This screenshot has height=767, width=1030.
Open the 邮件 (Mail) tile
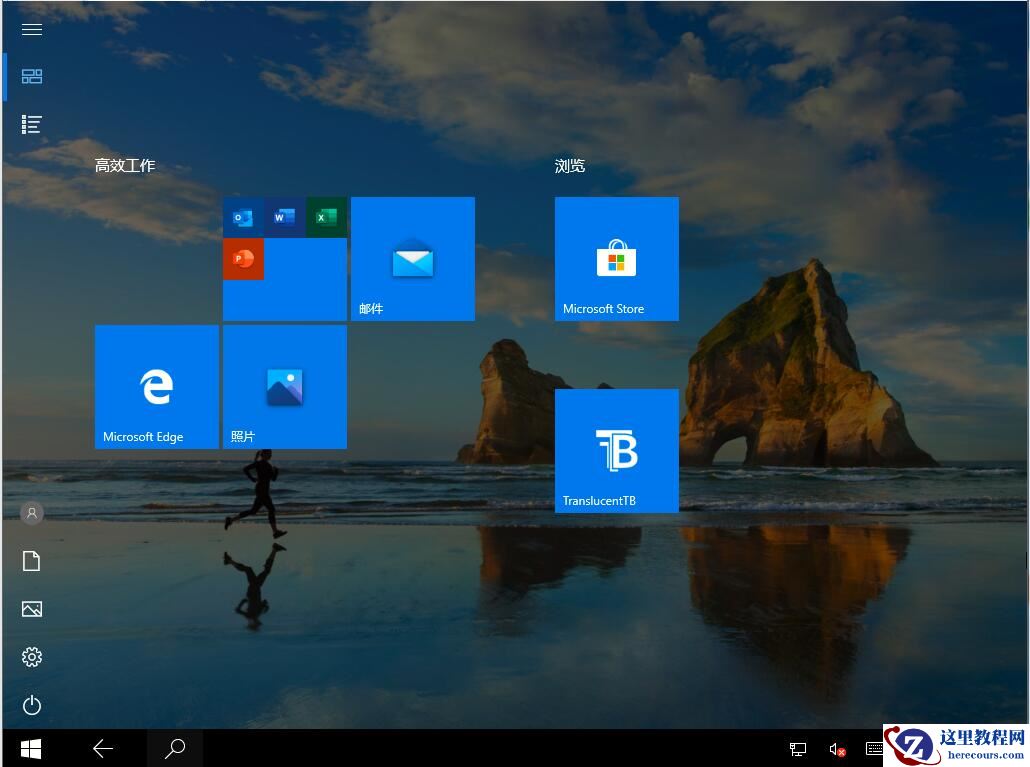coord(412,258)
